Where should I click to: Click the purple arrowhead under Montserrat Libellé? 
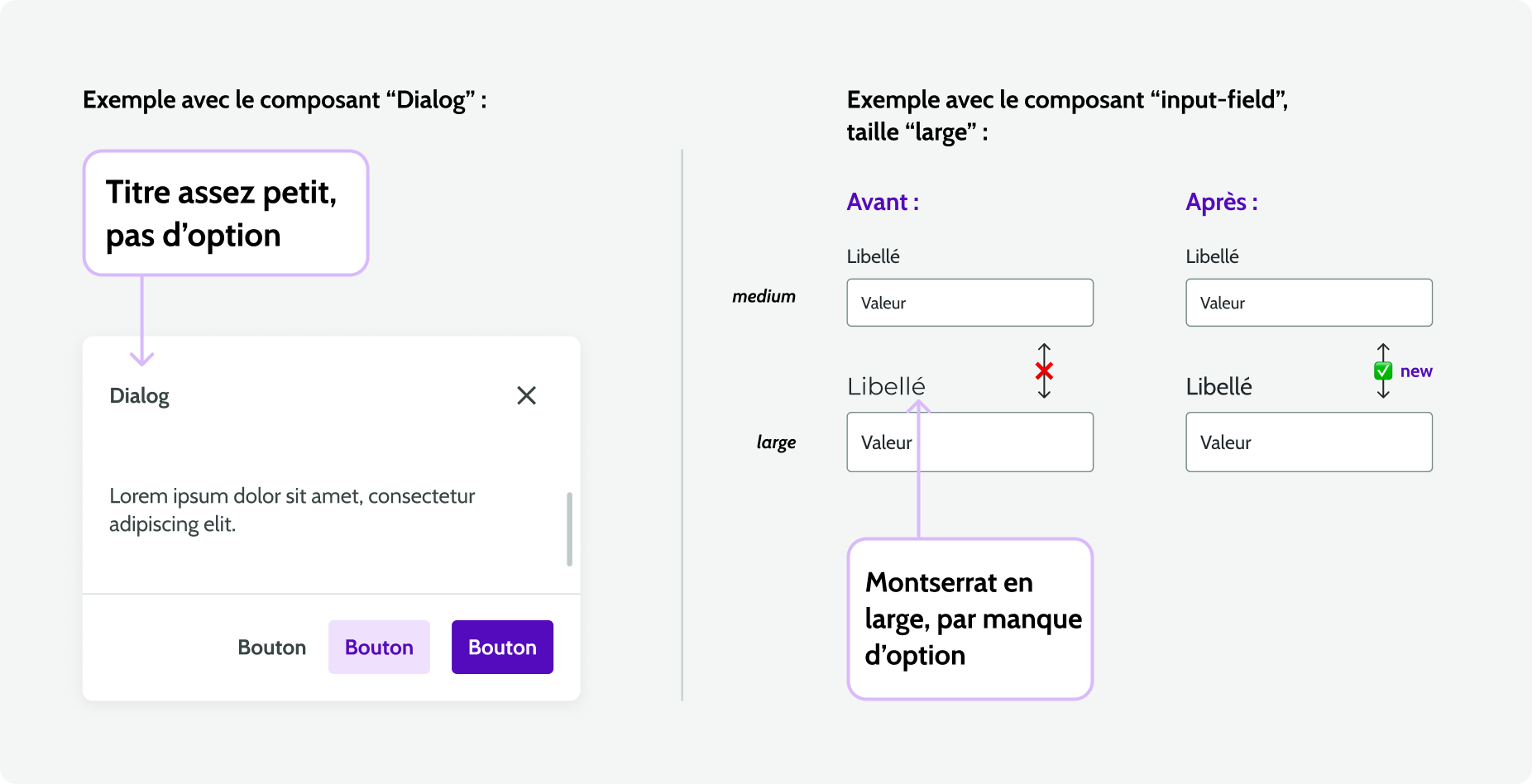(x=918, y=406)
